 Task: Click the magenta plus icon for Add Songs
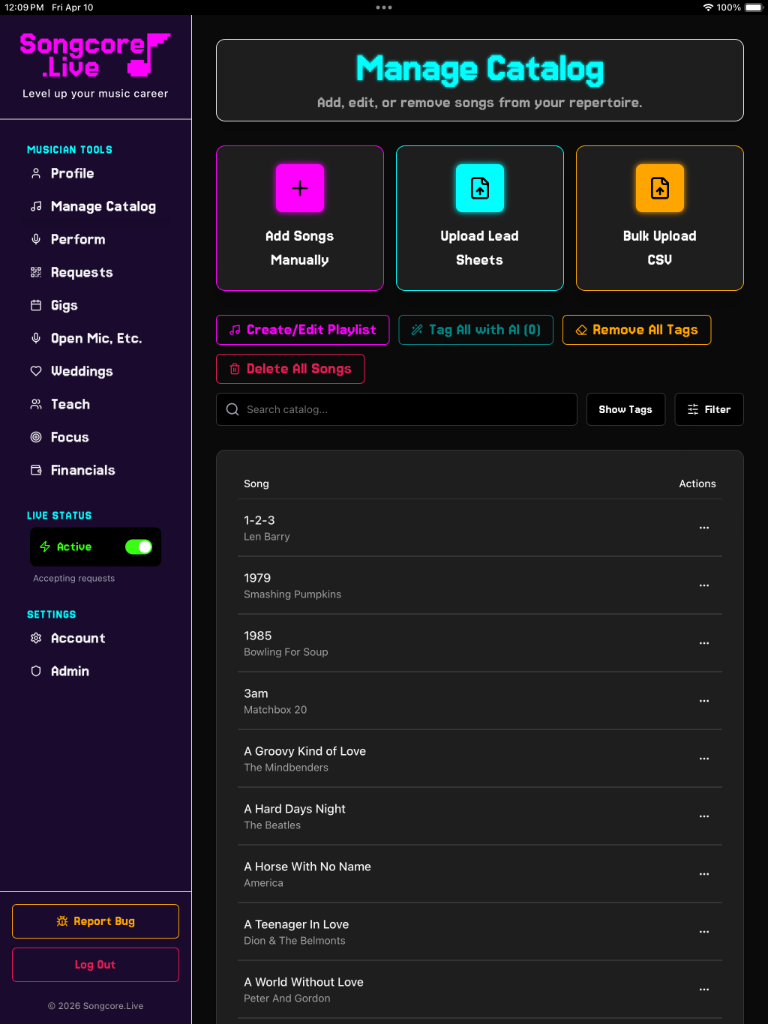coord(300,188)
